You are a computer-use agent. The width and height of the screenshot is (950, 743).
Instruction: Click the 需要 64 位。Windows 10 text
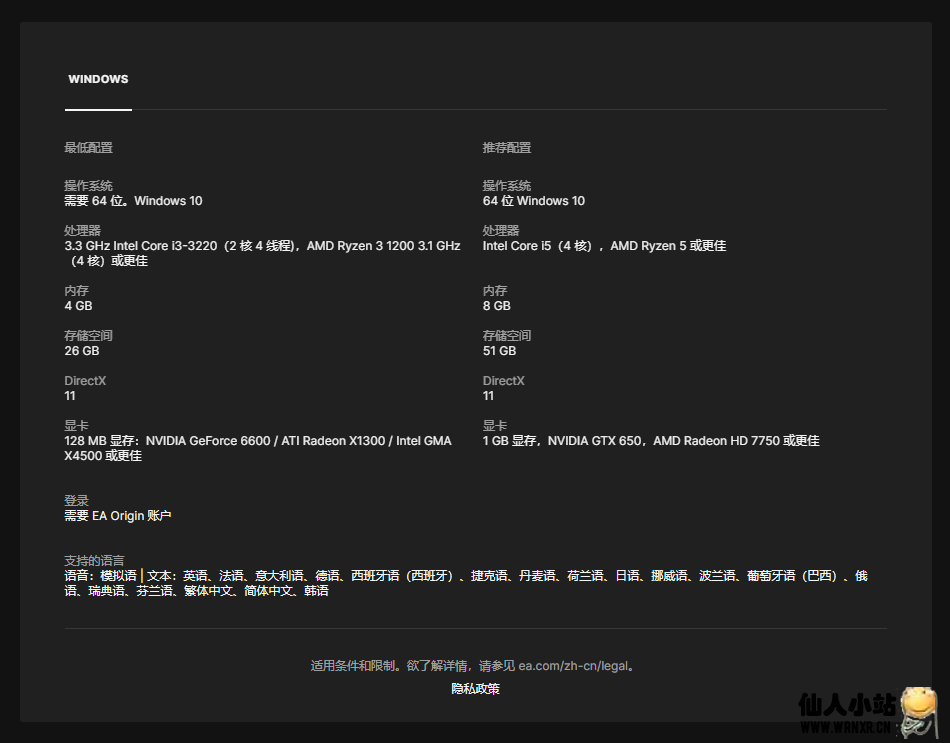point(133,201)
